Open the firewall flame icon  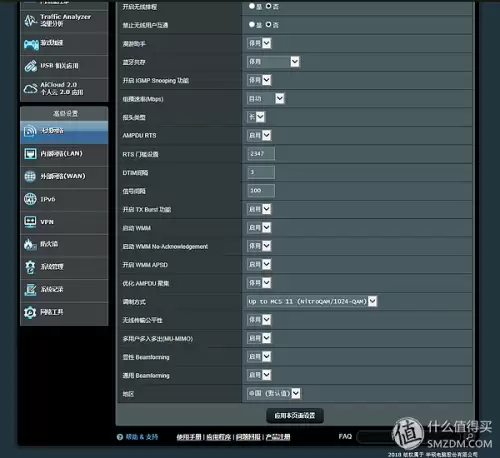pos(30,244)
